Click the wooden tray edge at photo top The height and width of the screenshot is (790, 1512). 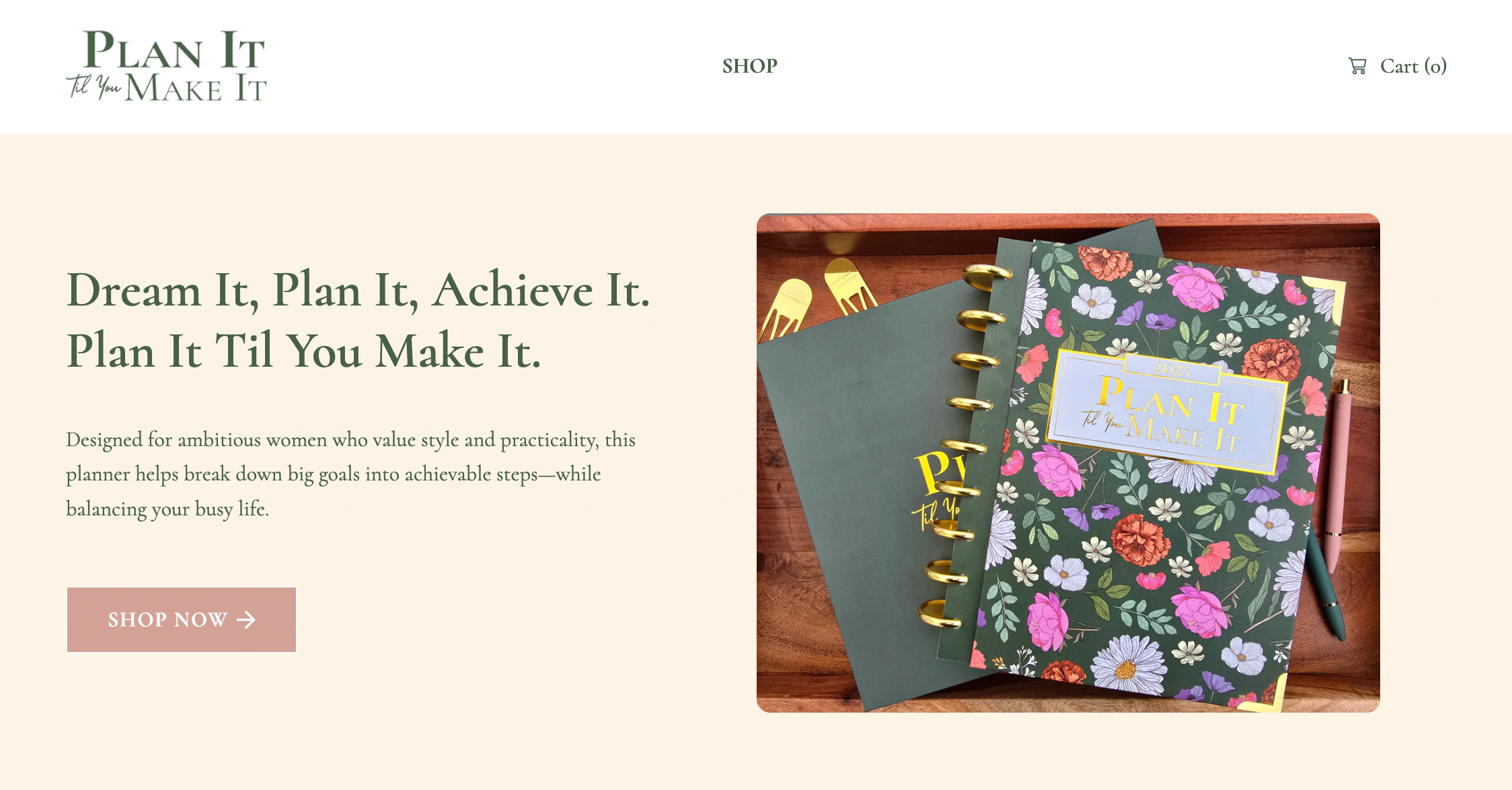(x=1068, y=225)
